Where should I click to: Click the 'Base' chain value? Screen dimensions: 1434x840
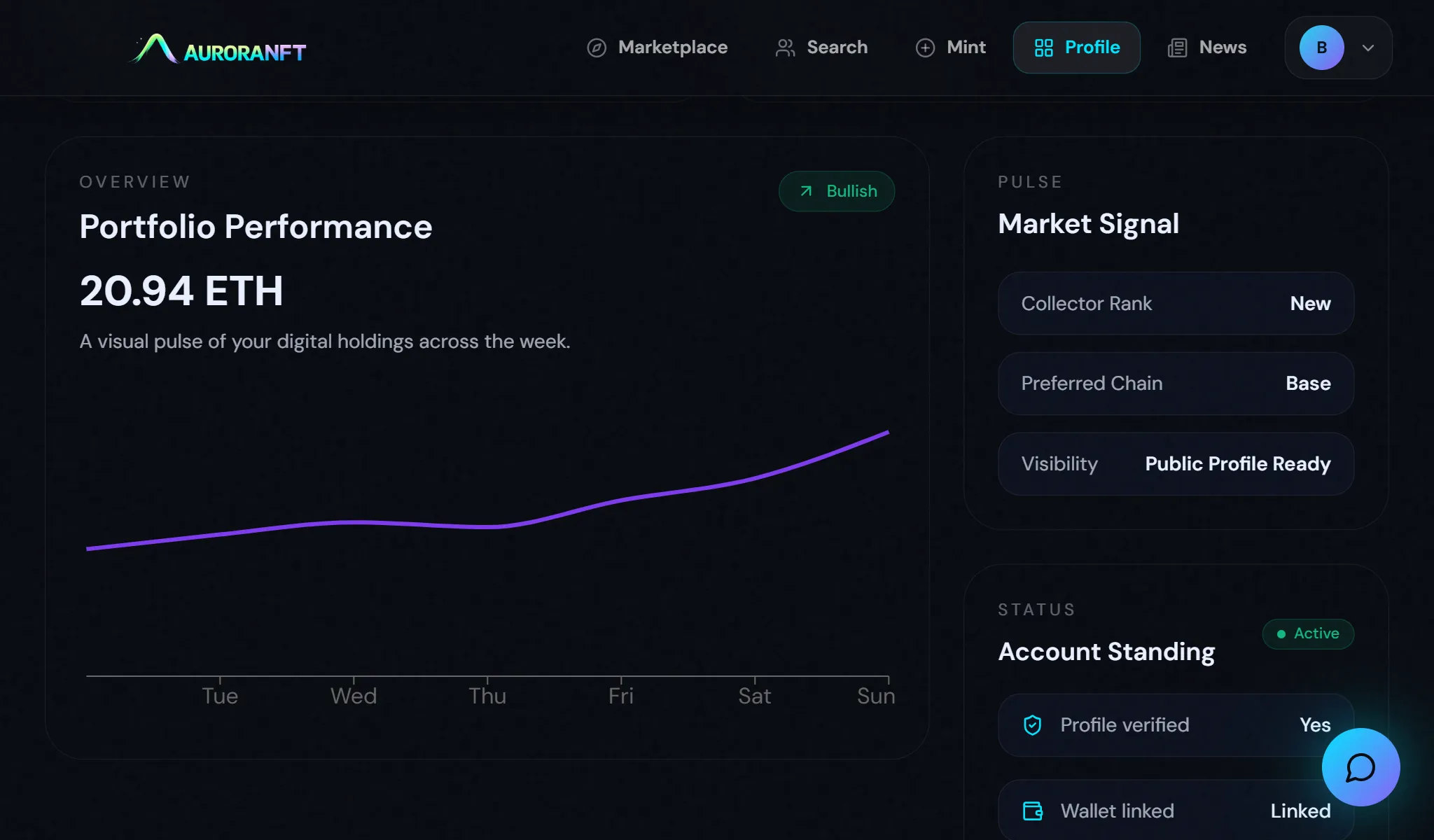point(1308,384)
